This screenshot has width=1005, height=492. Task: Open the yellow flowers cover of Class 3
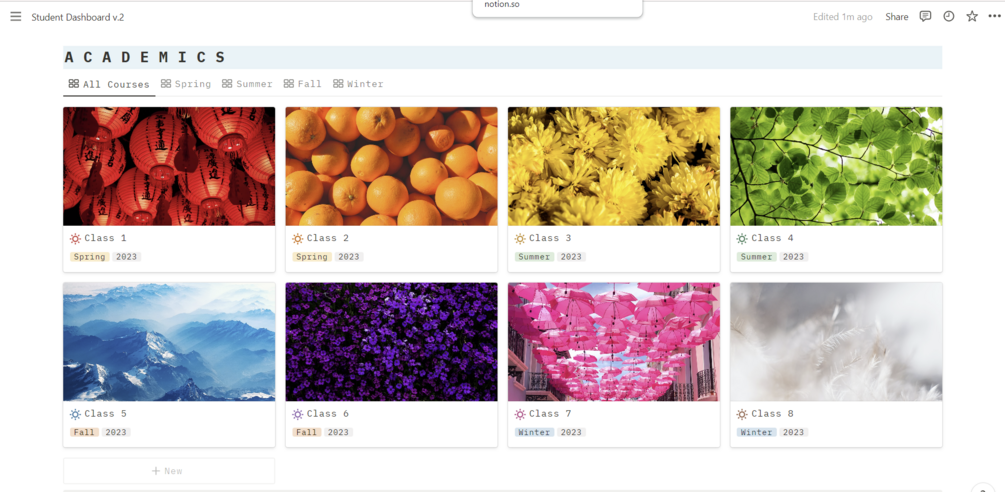[614, 166]
